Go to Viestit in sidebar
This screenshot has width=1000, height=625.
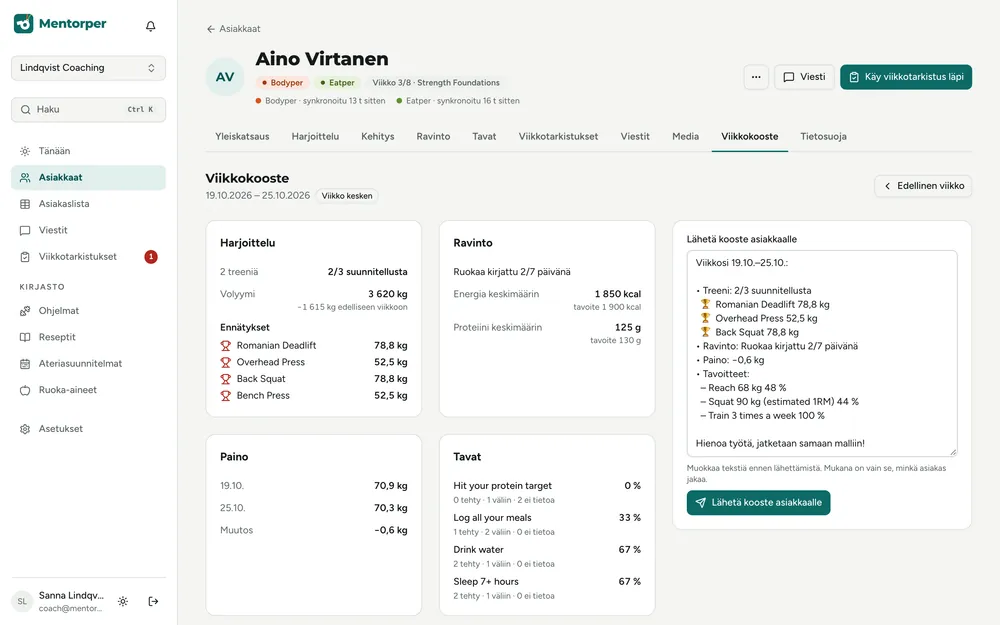click(88, 230)
